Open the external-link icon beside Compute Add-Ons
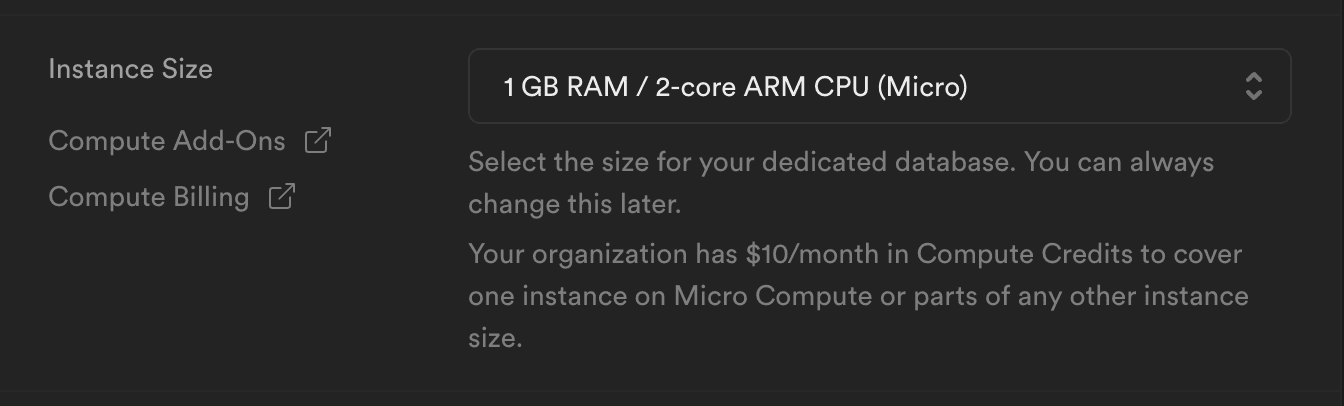Image resolution: width=1344 pixels, height=406 pixels. (x=318, y=141)
